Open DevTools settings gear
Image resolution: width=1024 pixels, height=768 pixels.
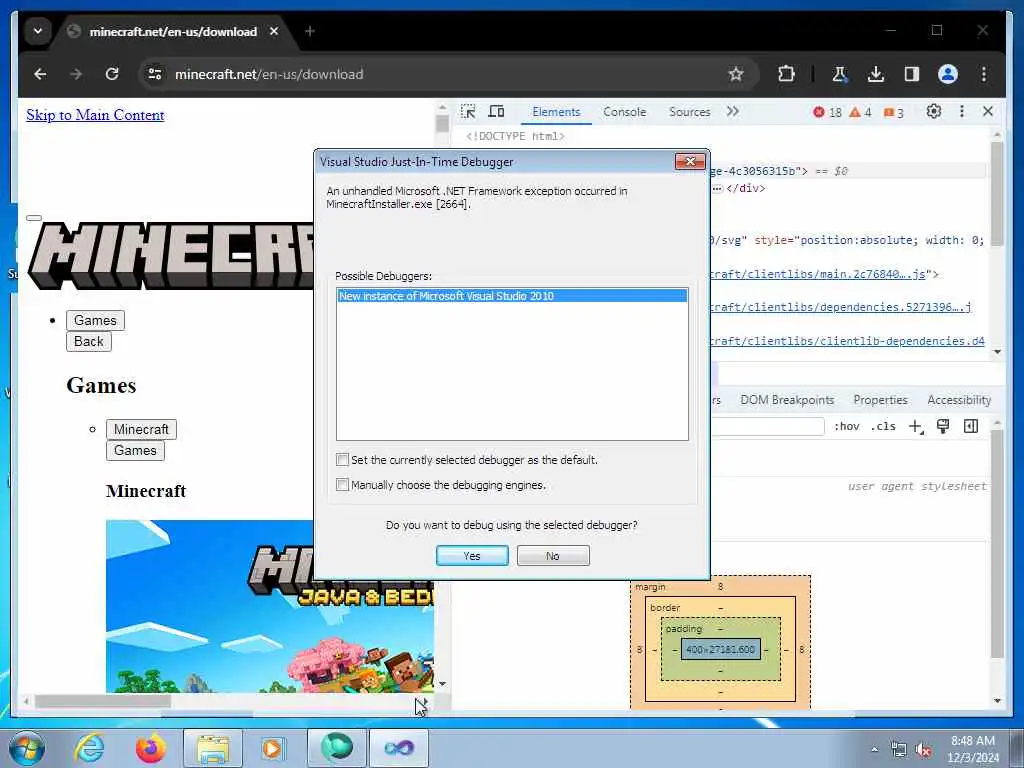(x=934, y=112)
